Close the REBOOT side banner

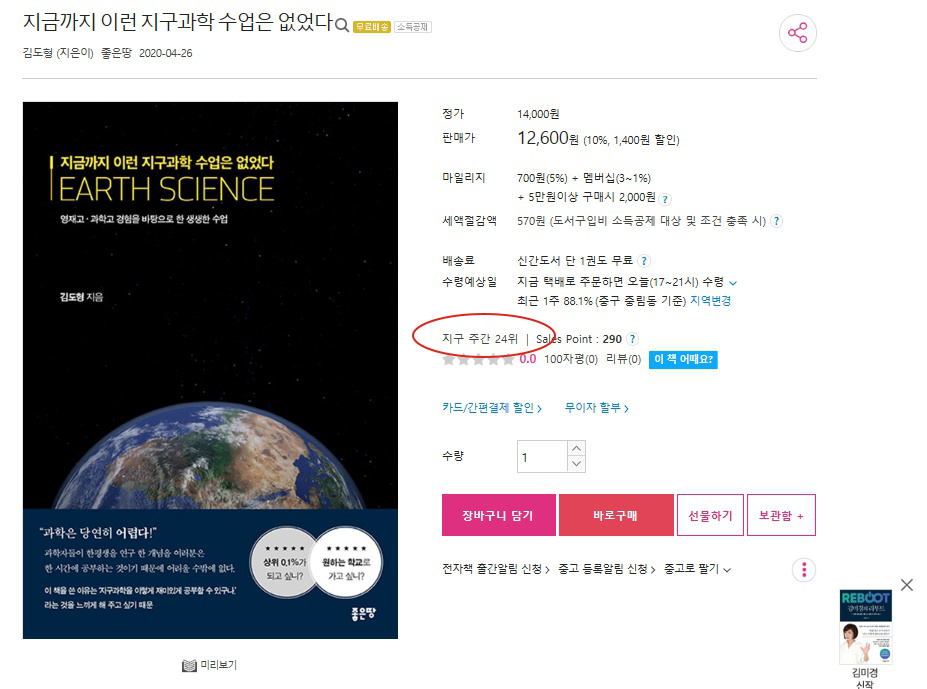tap(906, 585)
